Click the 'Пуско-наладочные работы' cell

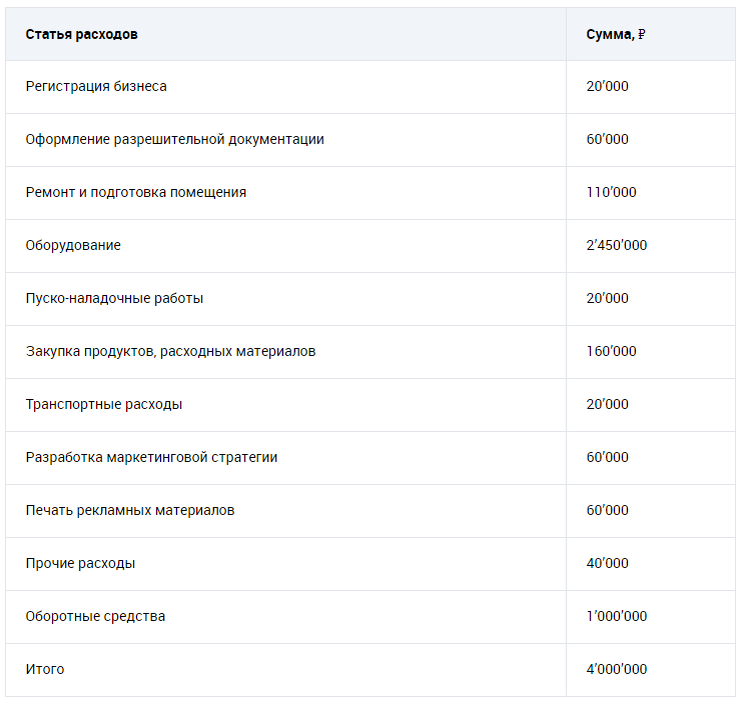114,298
